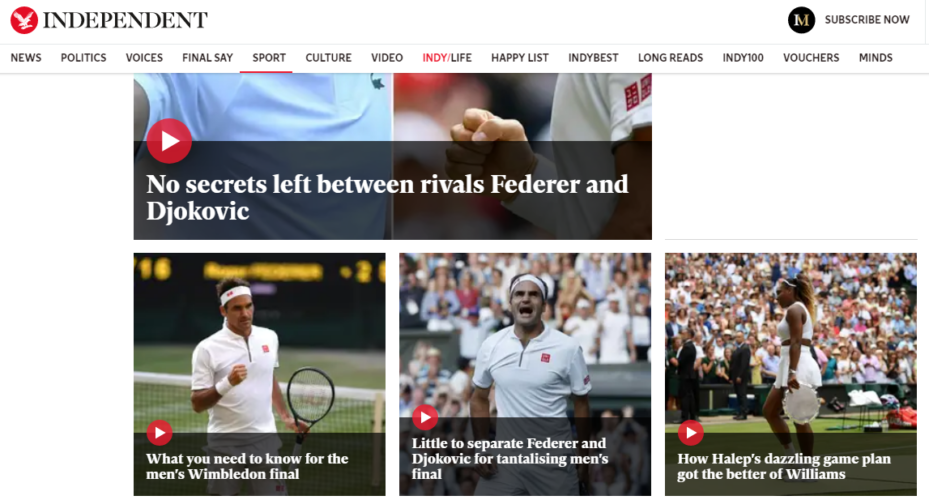
Task: Open the Vouchers menu link
Action: (811, 58)
